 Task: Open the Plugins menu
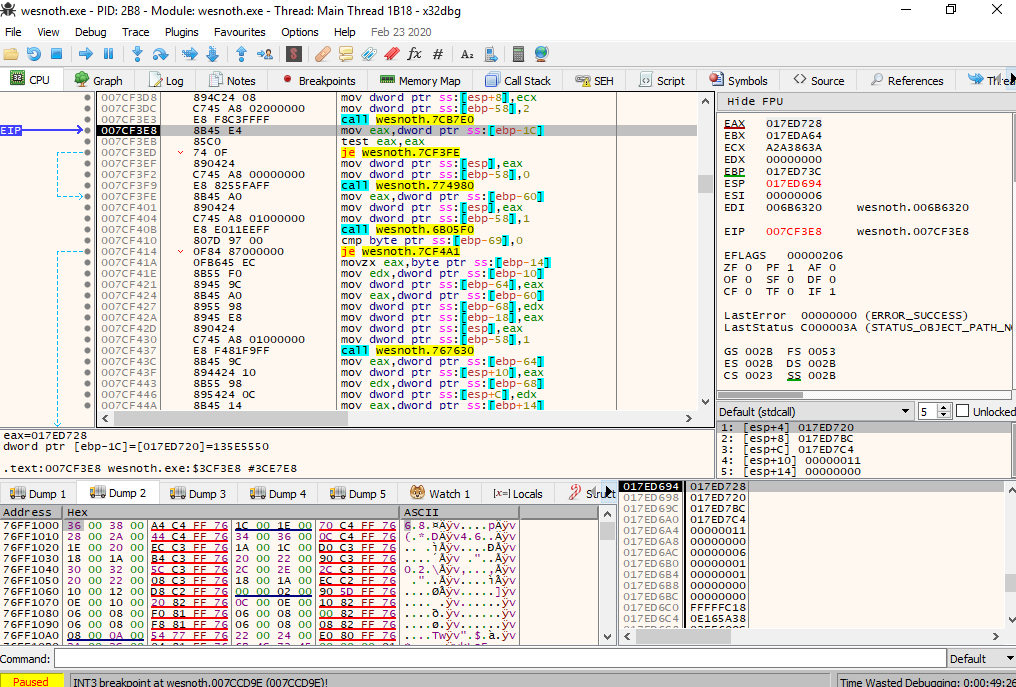[x=181, y=32]
